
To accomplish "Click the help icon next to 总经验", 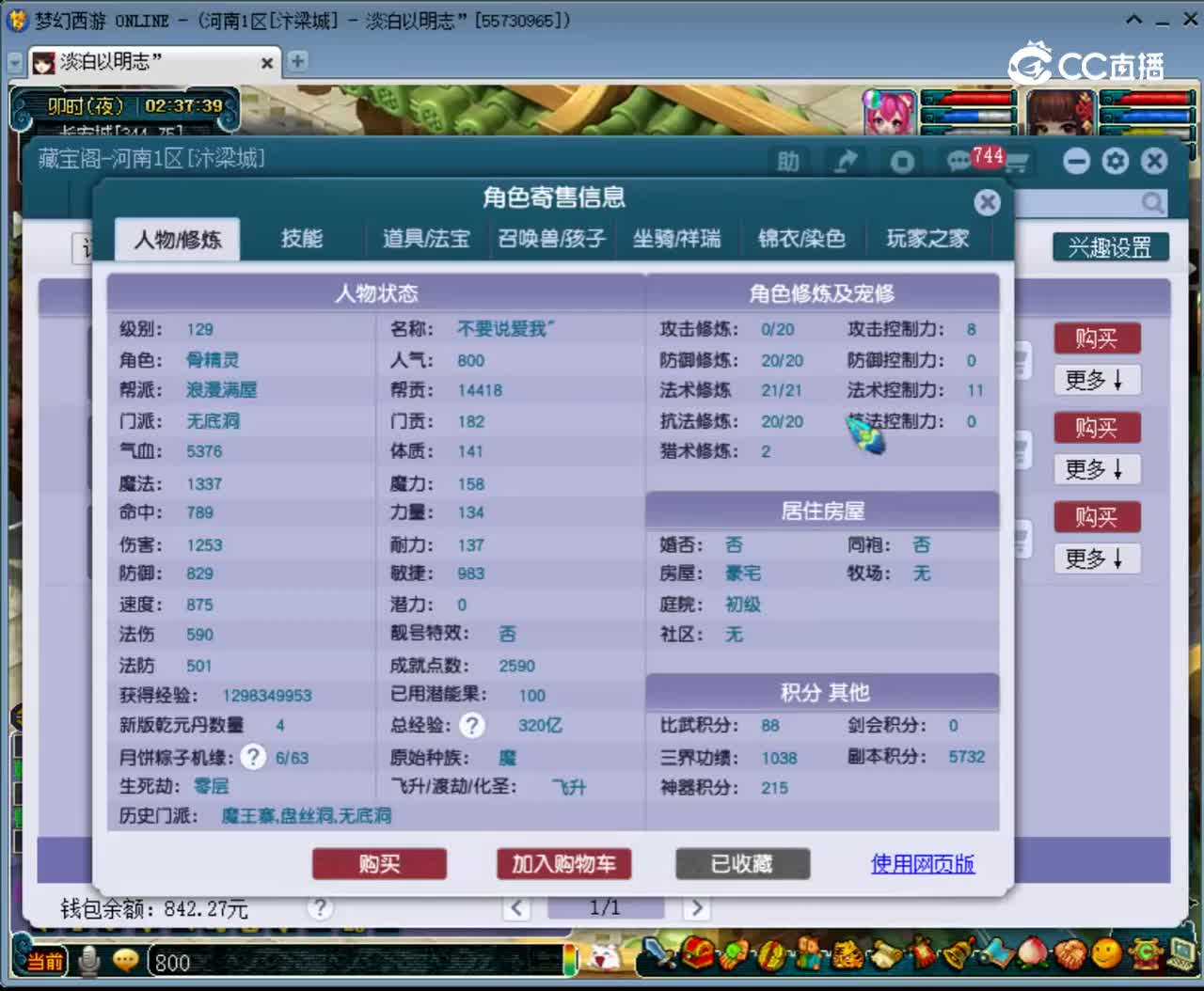I will (x=472, y=725).
